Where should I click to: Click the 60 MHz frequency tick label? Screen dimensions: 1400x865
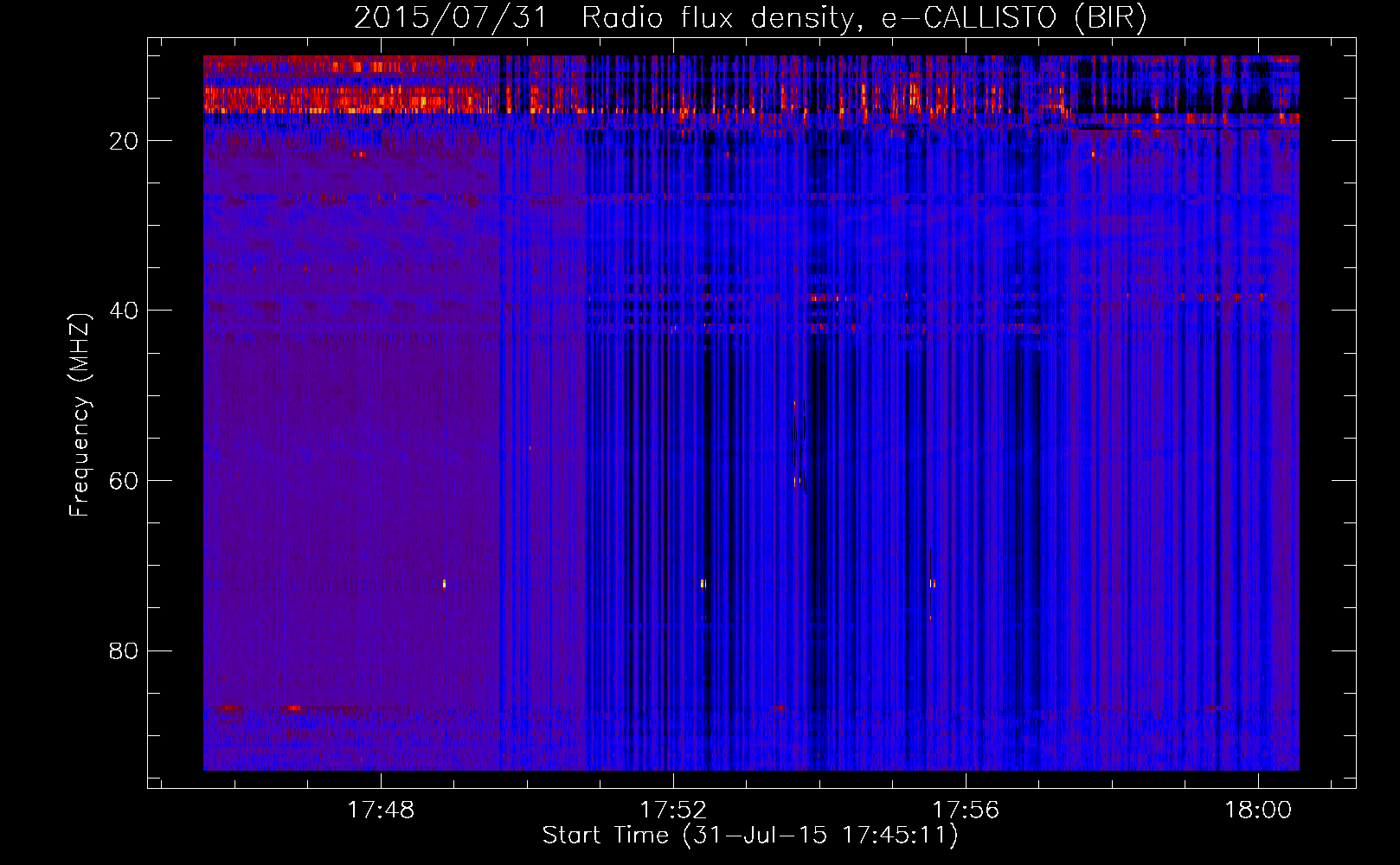[x=124, y=481]
